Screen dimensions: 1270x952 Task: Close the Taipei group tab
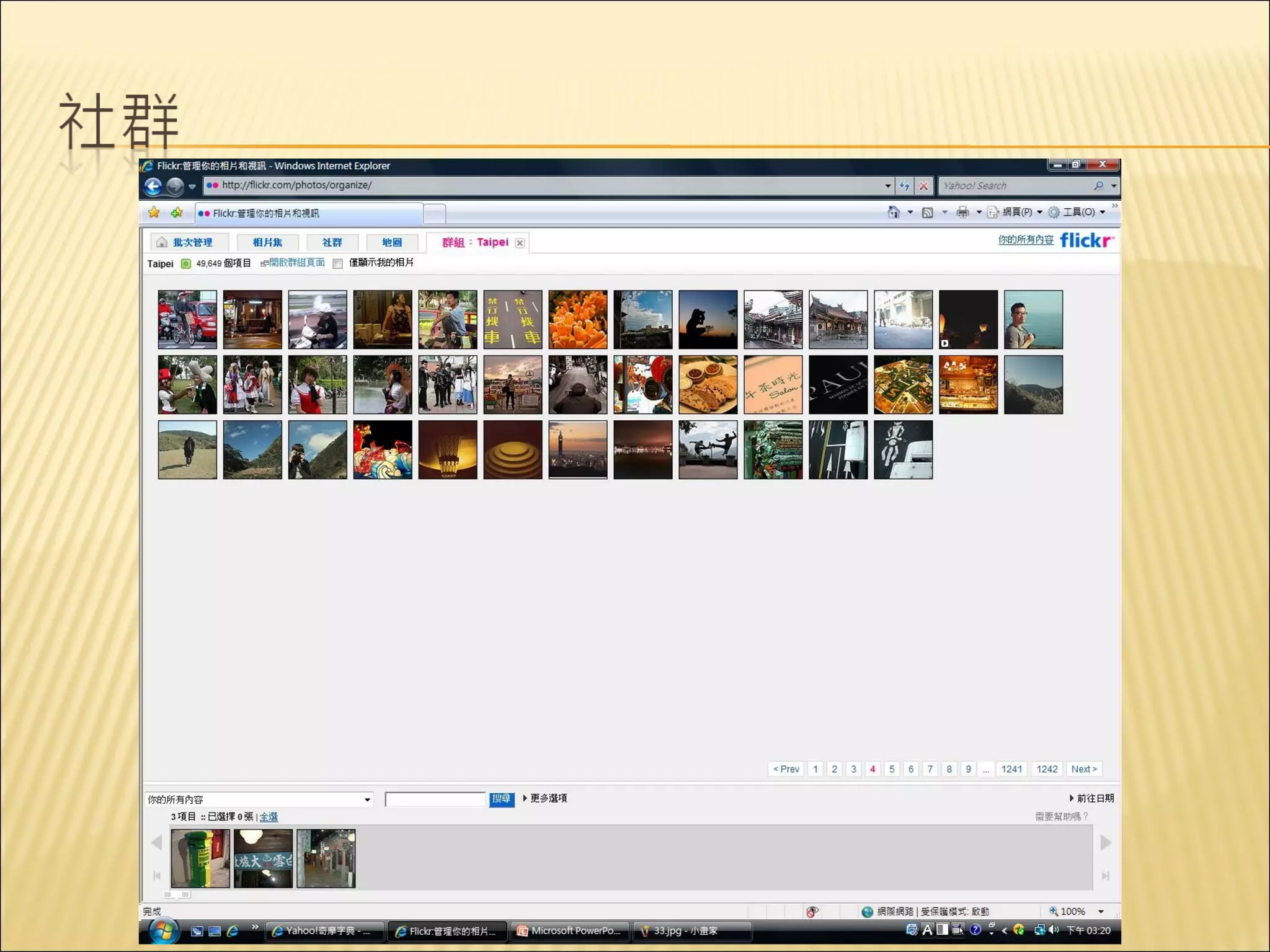tap(520, 243)
